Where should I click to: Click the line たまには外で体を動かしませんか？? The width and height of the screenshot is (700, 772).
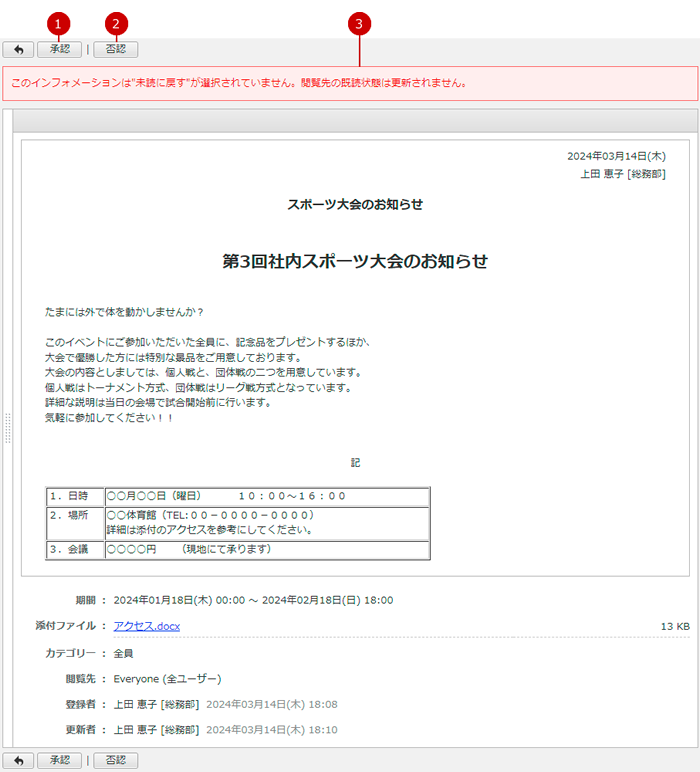pos(124,312)
